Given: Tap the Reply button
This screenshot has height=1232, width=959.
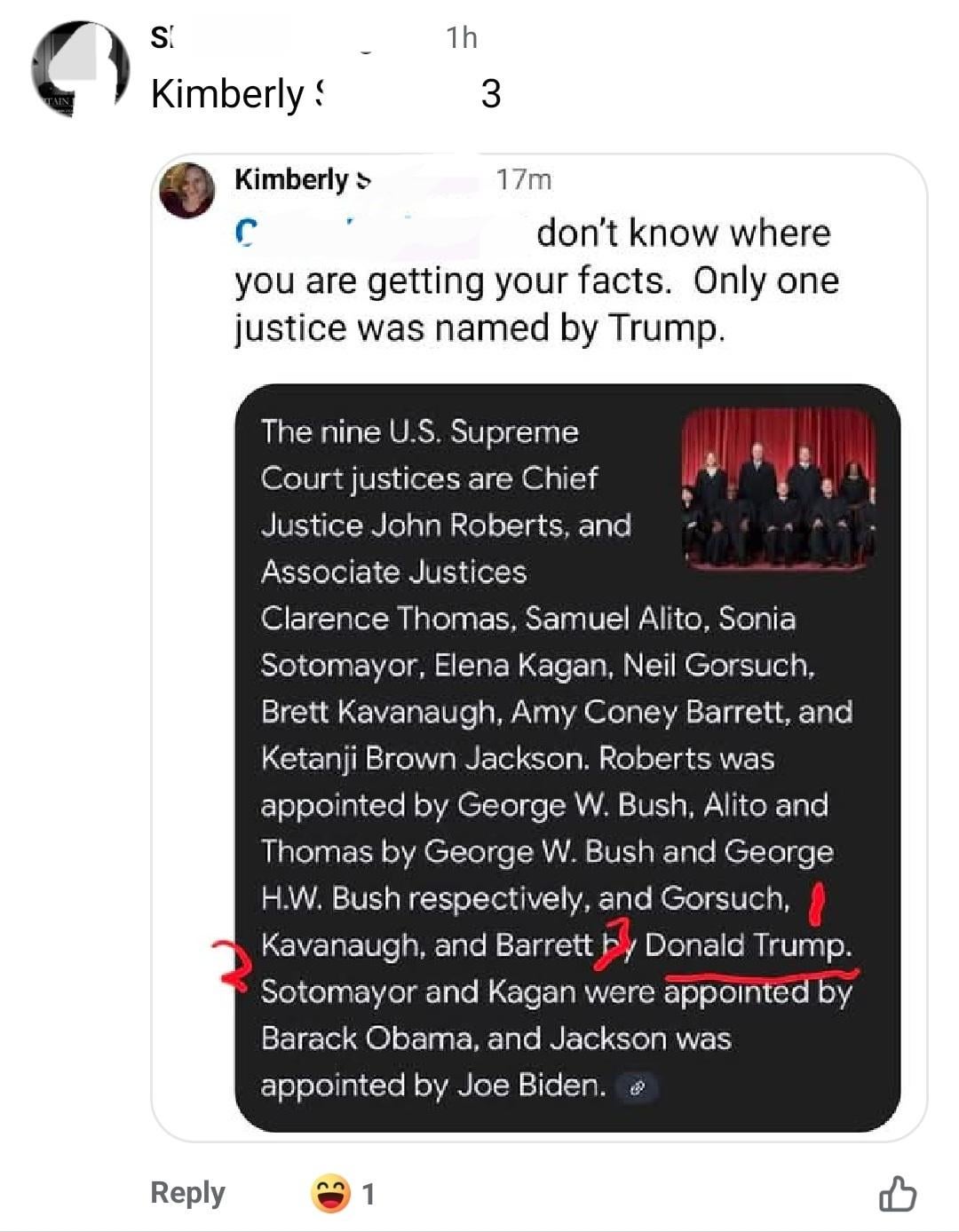Looking at the screenshot, I should point(187,1192).
